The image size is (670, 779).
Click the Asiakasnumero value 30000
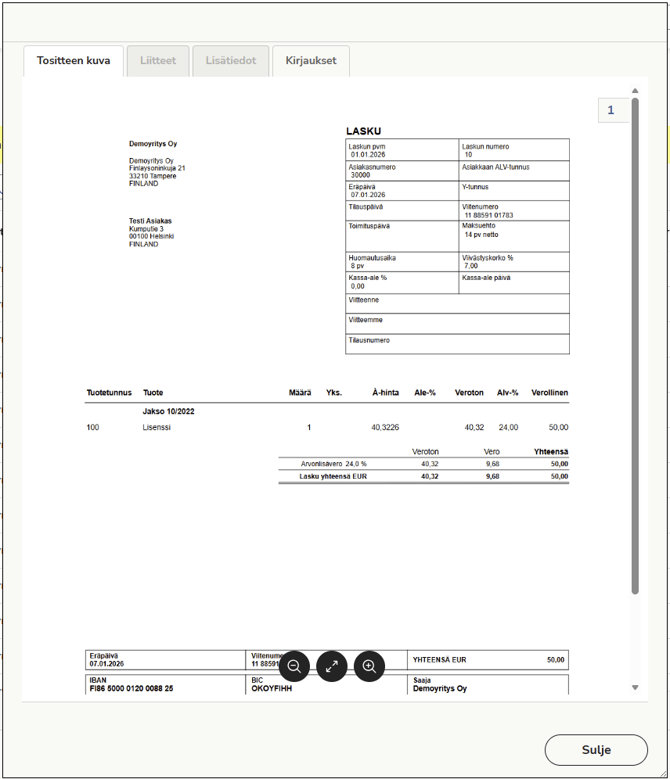(x=361, y=175)
